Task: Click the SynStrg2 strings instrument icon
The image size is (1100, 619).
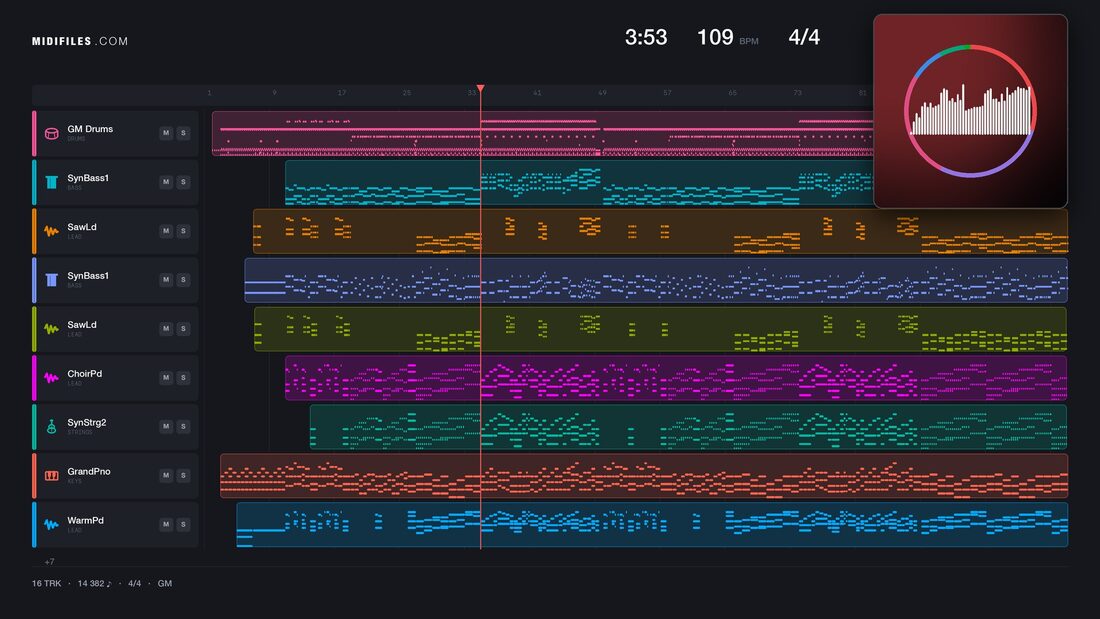Action: point(51,427)
